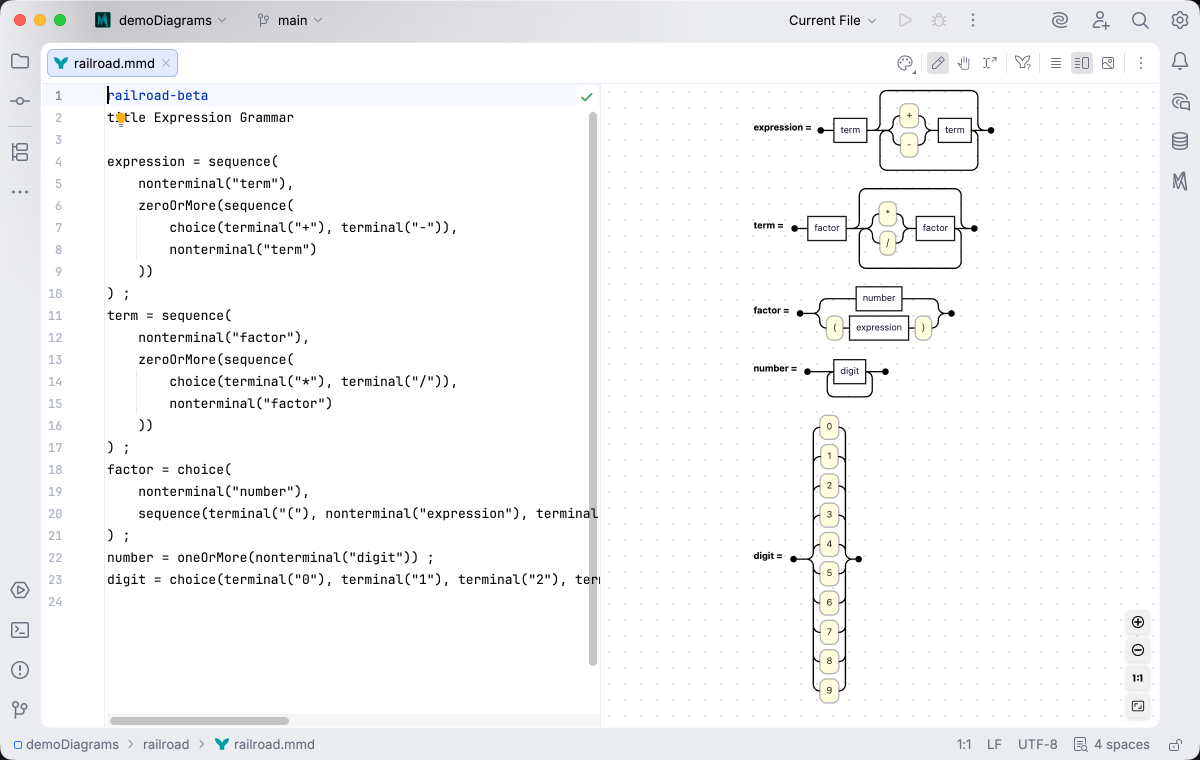The height and width of the screenshot is (760, 1200).
Task: Change the 4 spaces indent setting
Action: pos(1111,744)
